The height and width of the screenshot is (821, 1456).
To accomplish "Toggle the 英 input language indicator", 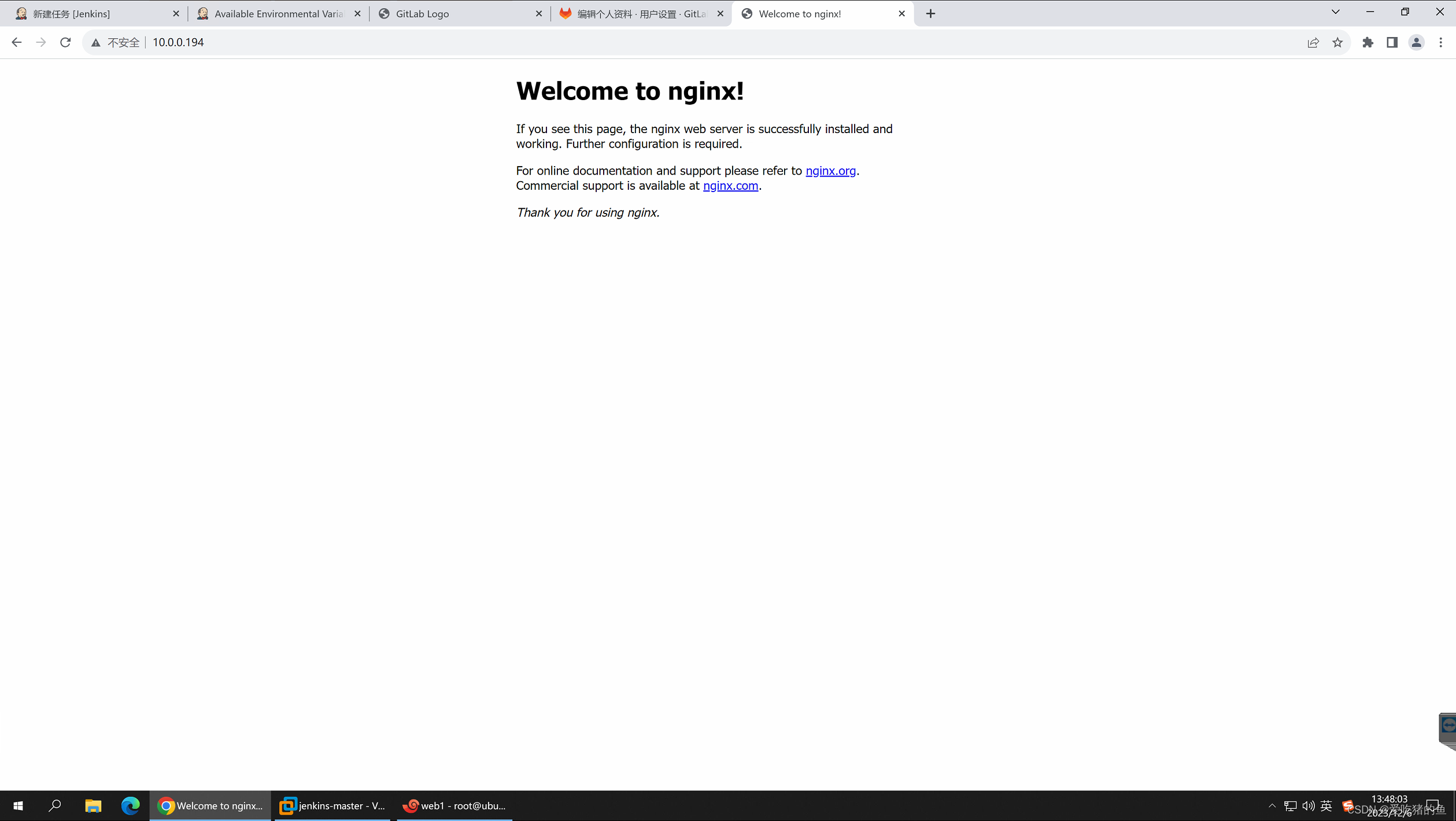I will [1326, 805].
